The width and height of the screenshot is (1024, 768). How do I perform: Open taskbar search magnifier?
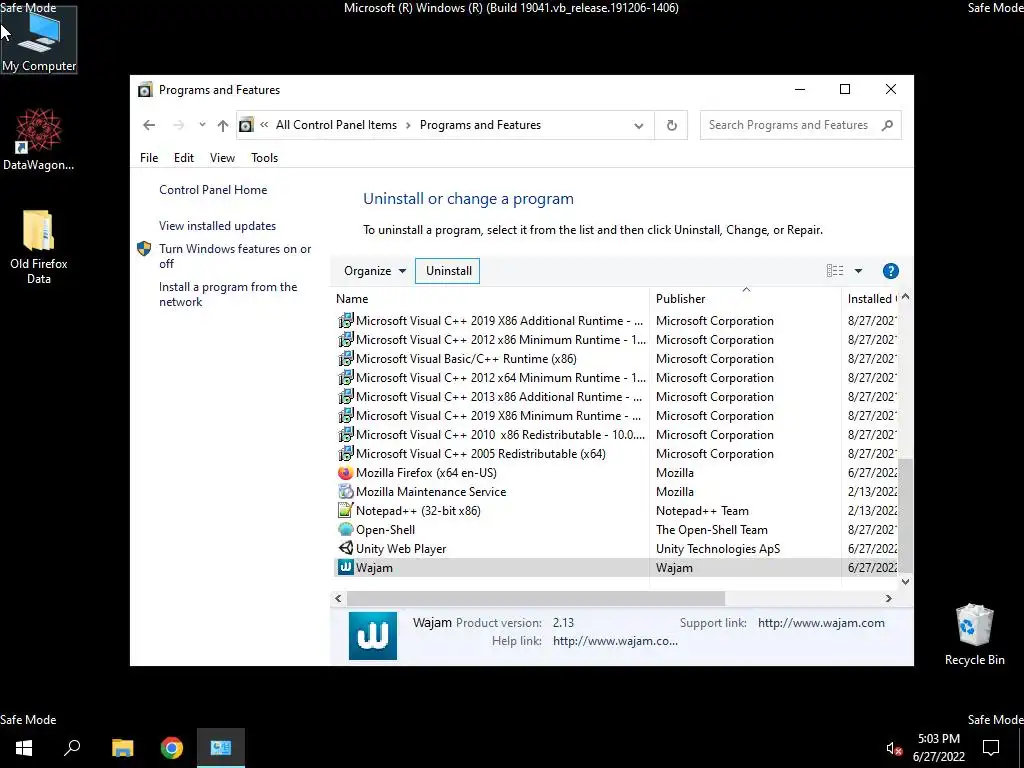72,748
